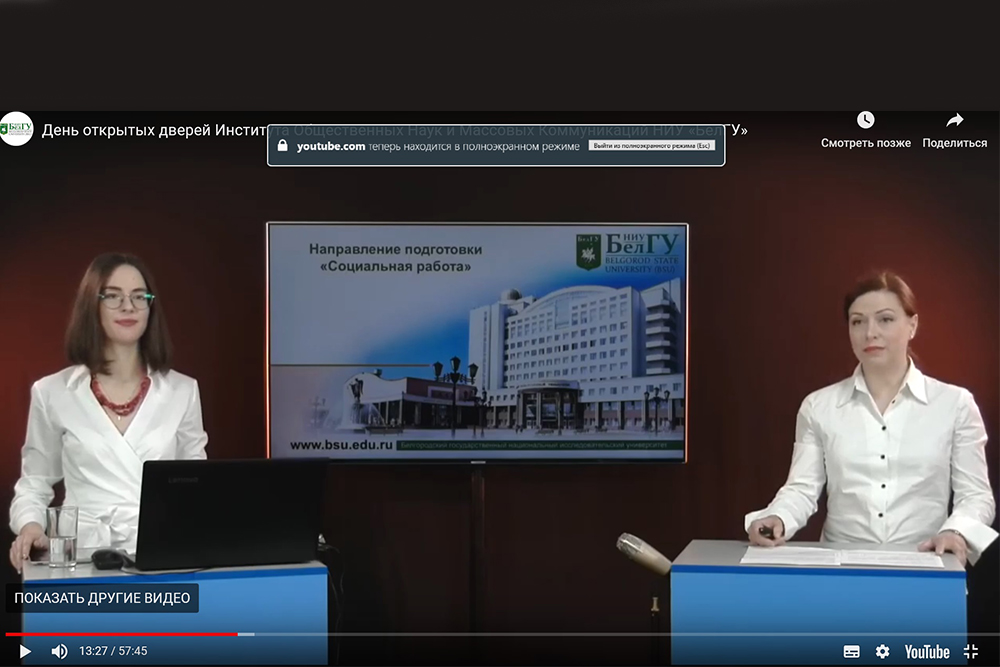Click the 13:27 / 57:45 time display
The image size is (1000, 667).
[113, 651]
